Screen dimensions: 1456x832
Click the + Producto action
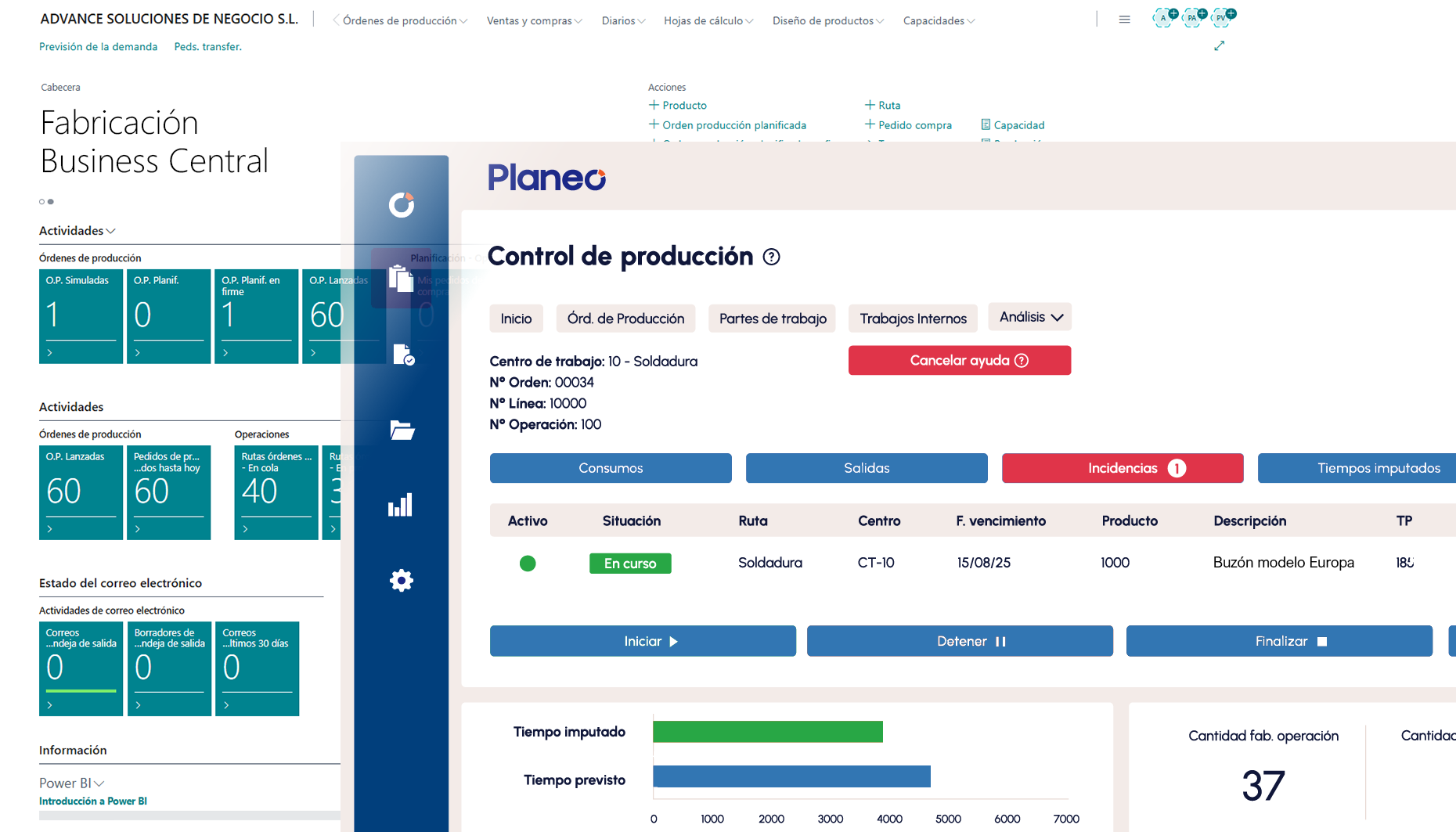678,105
